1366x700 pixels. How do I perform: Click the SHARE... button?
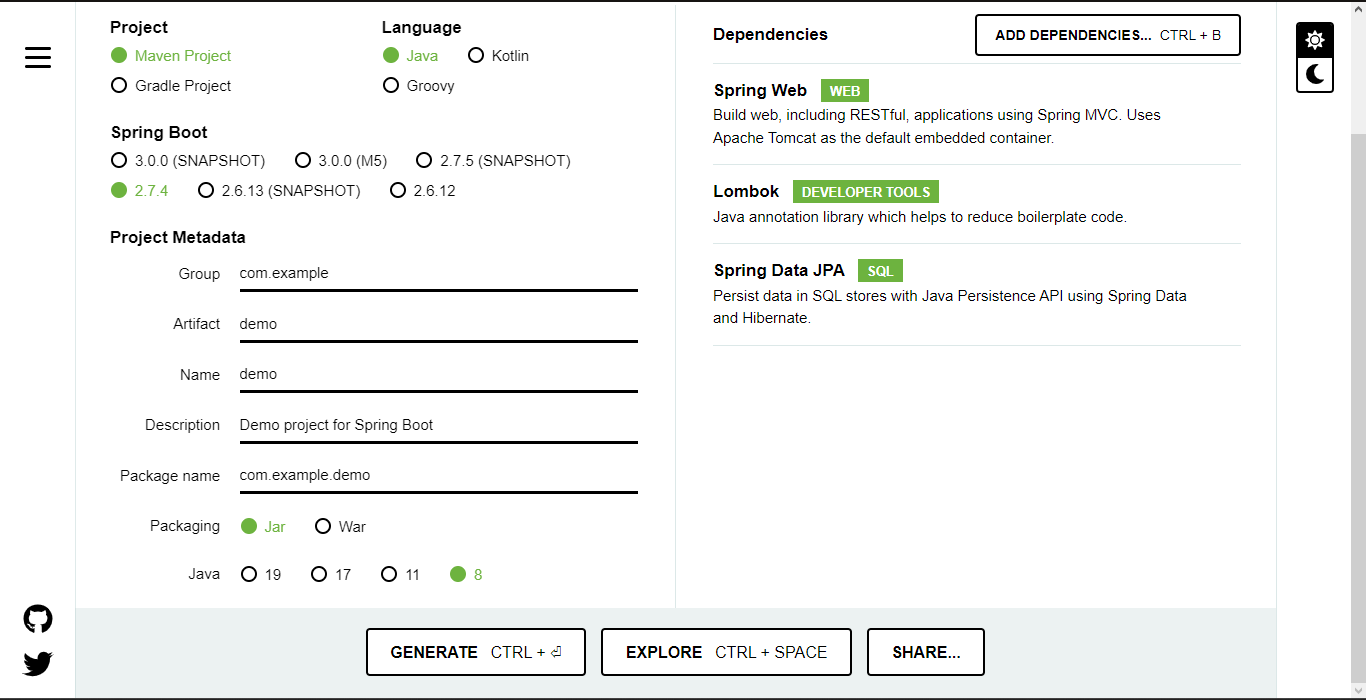pyautogui.click(x=926, y=652)
